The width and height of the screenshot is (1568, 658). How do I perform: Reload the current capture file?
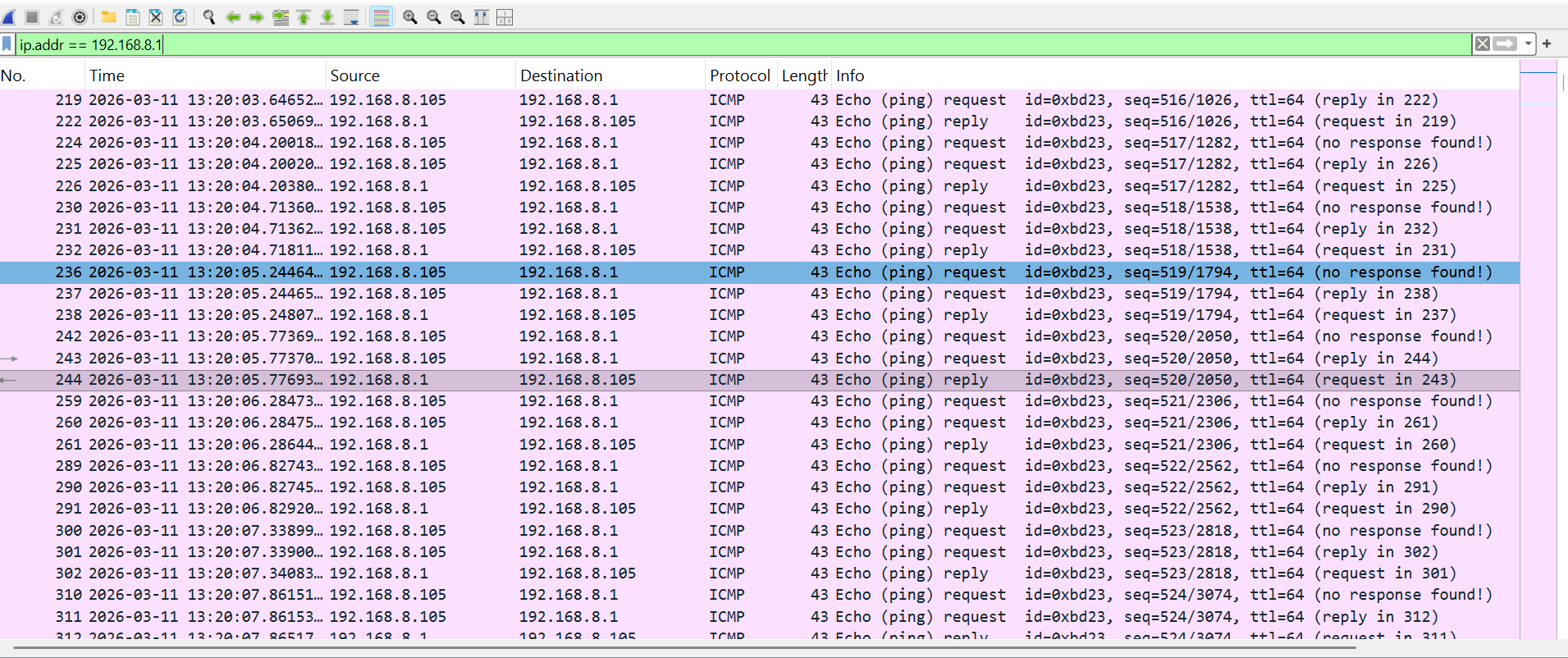point(180,16)
